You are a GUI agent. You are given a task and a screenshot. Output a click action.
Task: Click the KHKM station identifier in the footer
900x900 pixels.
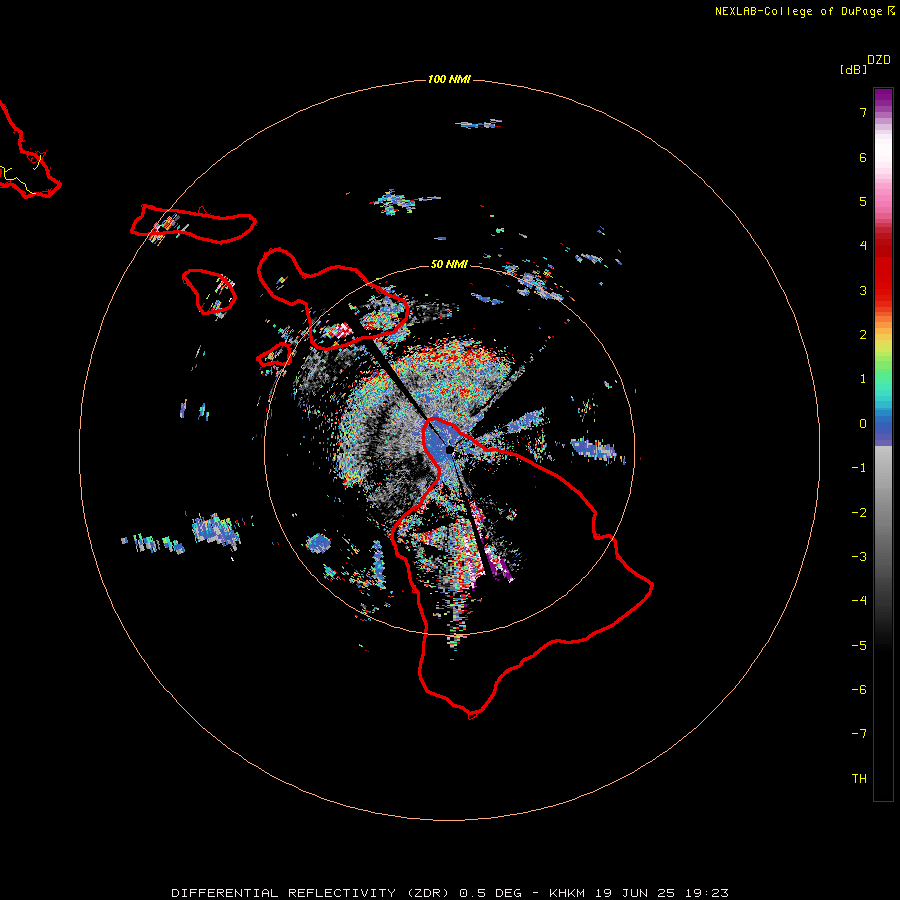coord(567,893)
